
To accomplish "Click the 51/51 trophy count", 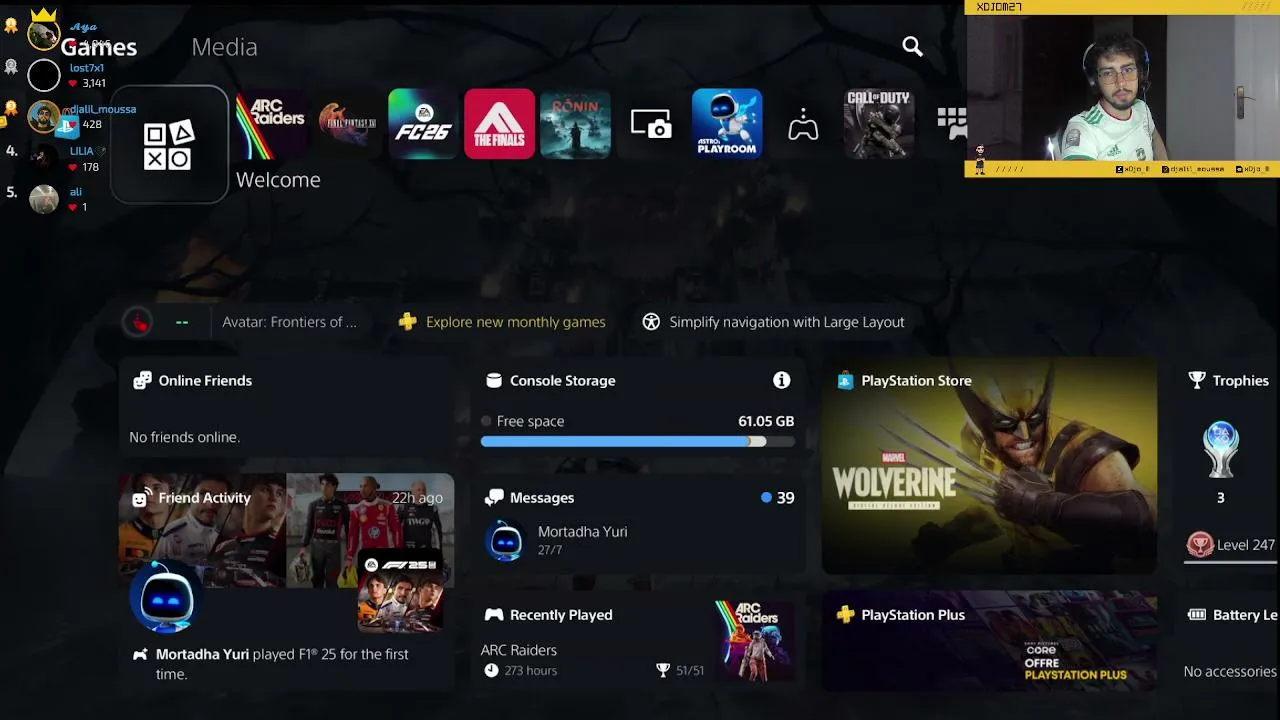I will point(690,670).
